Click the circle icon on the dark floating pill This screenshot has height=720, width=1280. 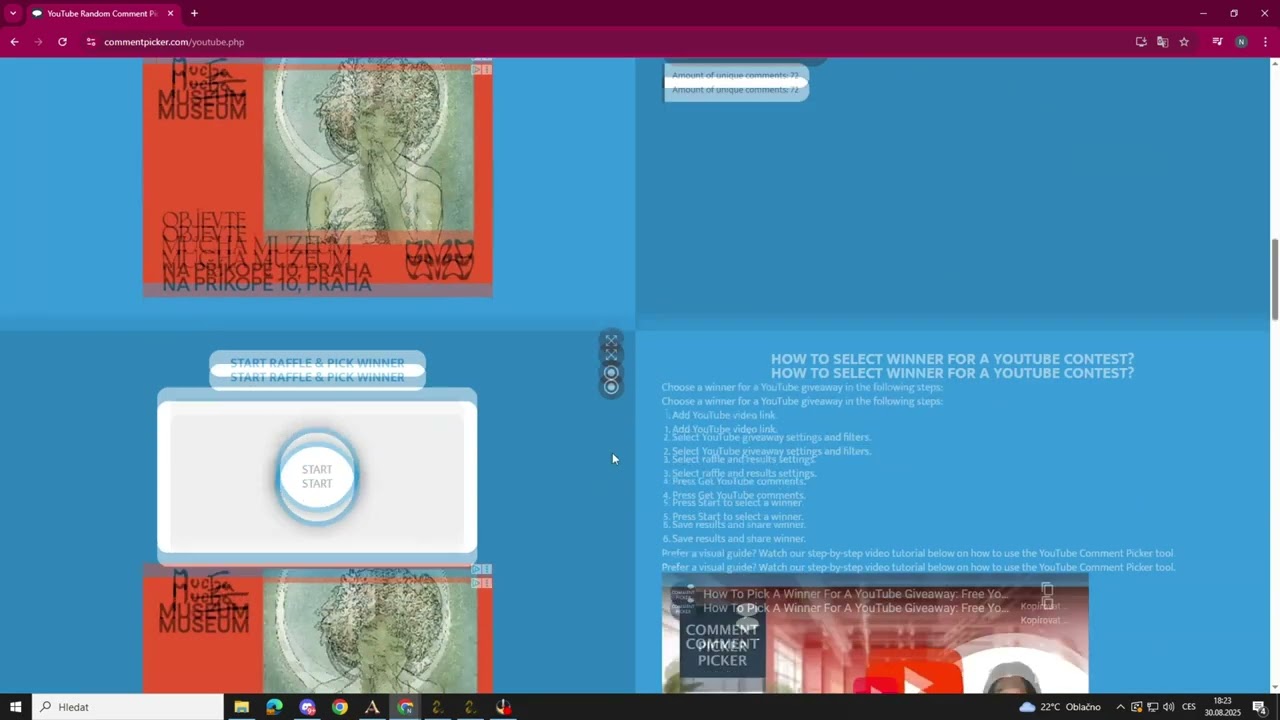(x=611, y=380)
